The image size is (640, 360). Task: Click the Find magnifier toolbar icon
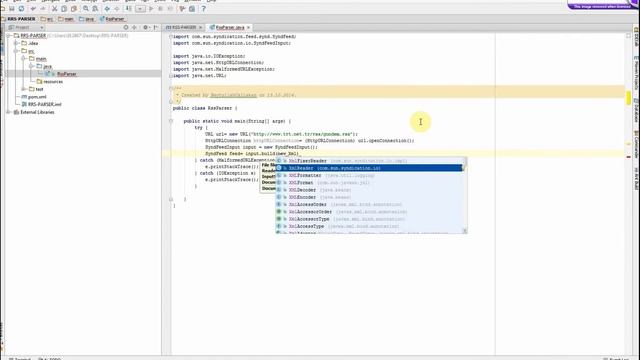(86, 9)
